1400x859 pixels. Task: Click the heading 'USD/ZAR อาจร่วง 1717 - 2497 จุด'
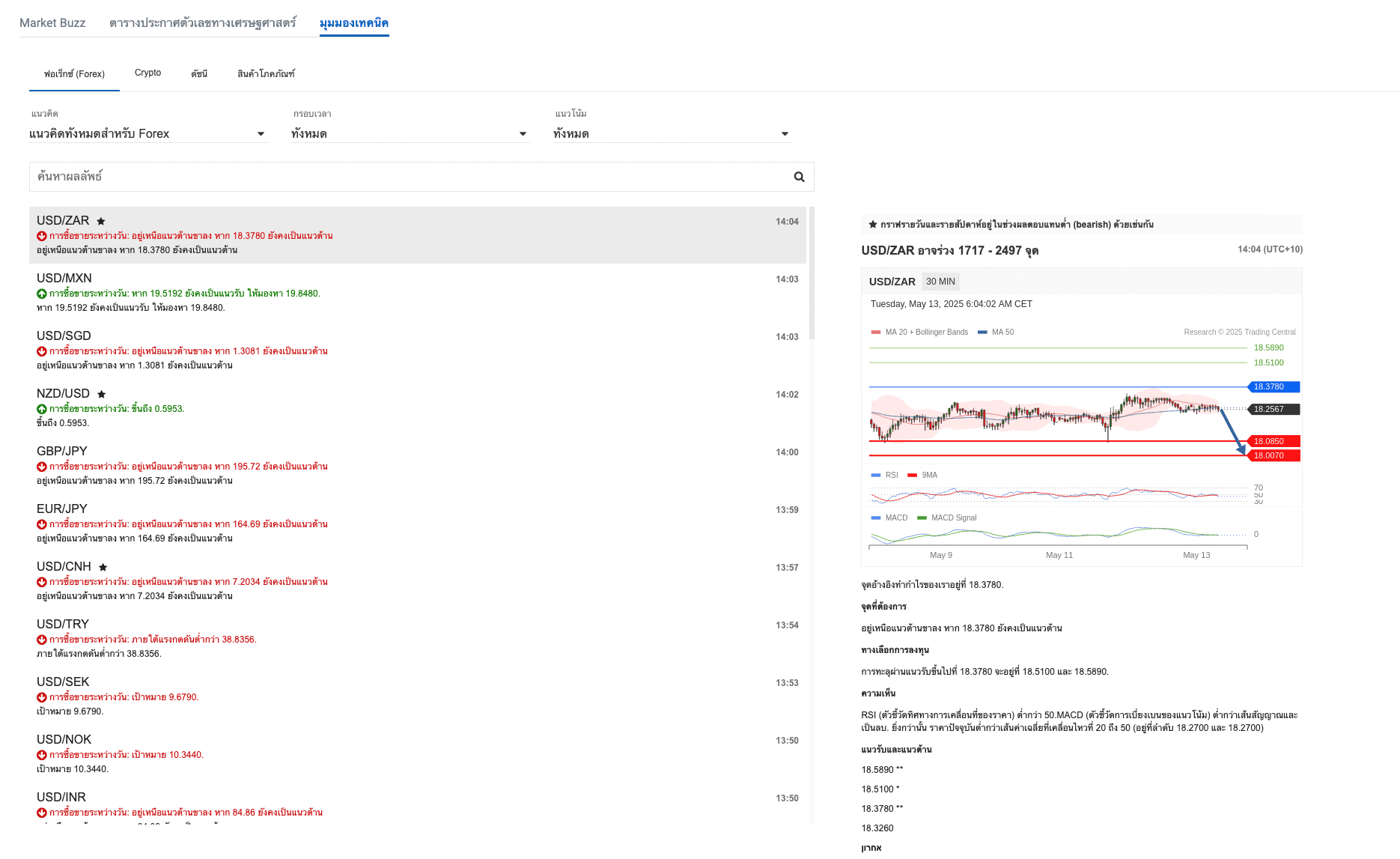(950, 251)
